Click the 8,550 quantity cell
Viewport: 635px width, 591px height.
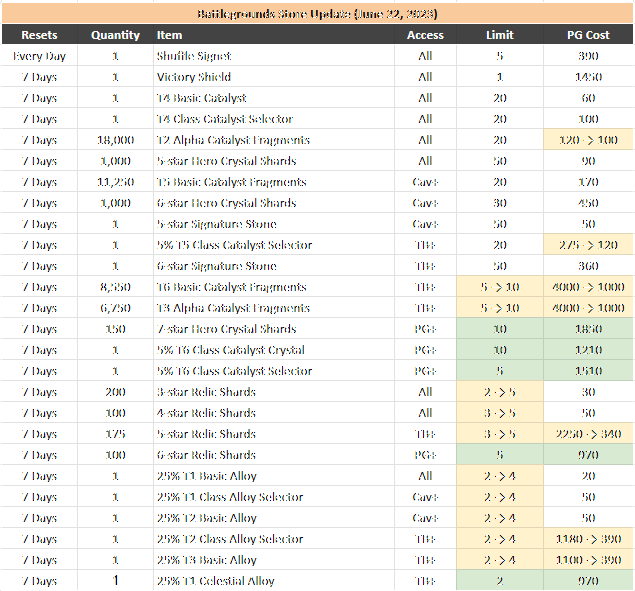[115, 287]
